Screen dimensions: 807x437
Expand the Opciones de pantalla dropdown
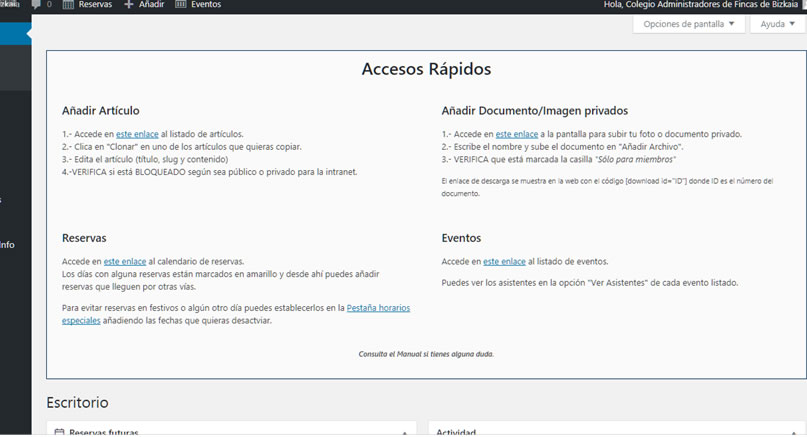689,24
